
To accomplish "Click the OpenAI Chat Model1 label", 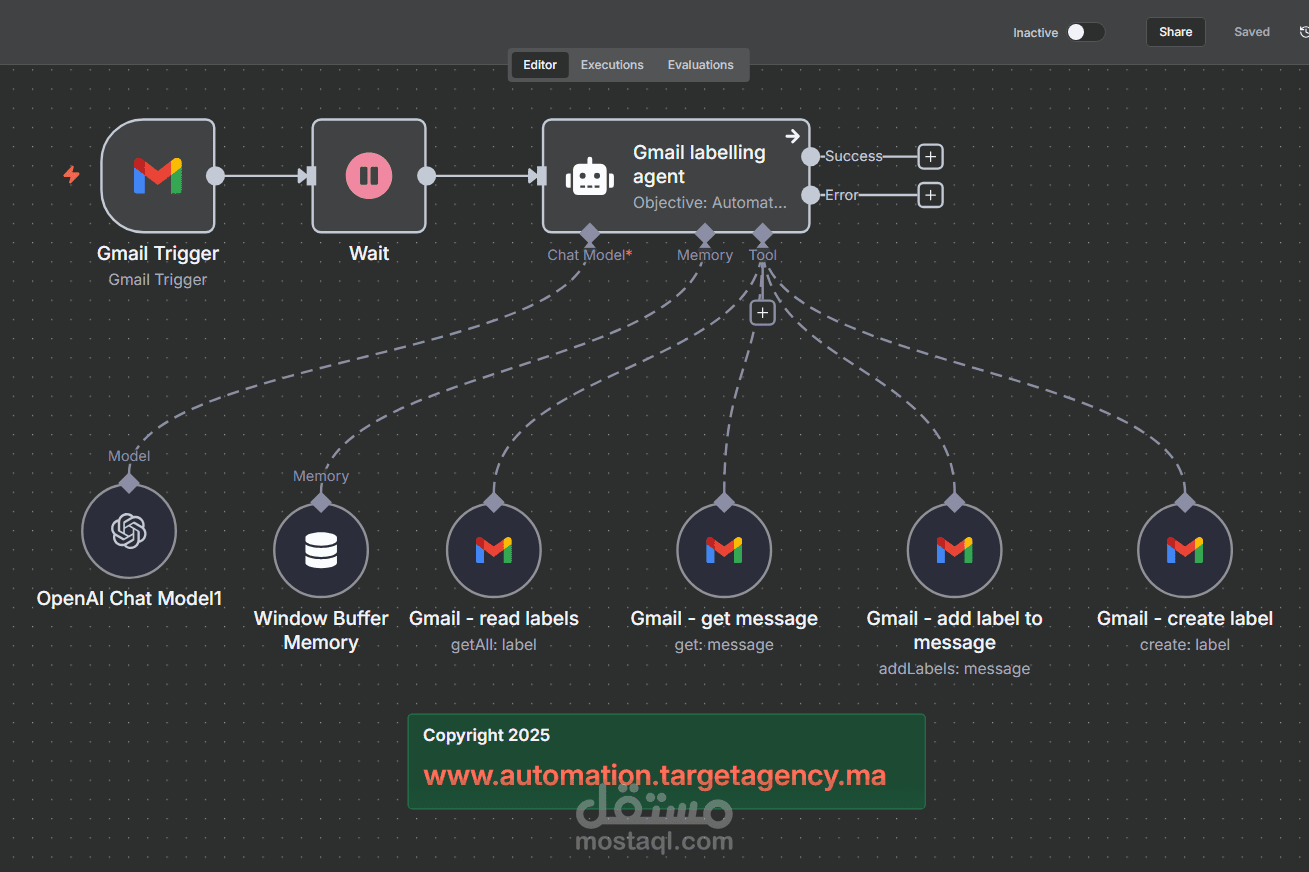I will click(129, 599).
